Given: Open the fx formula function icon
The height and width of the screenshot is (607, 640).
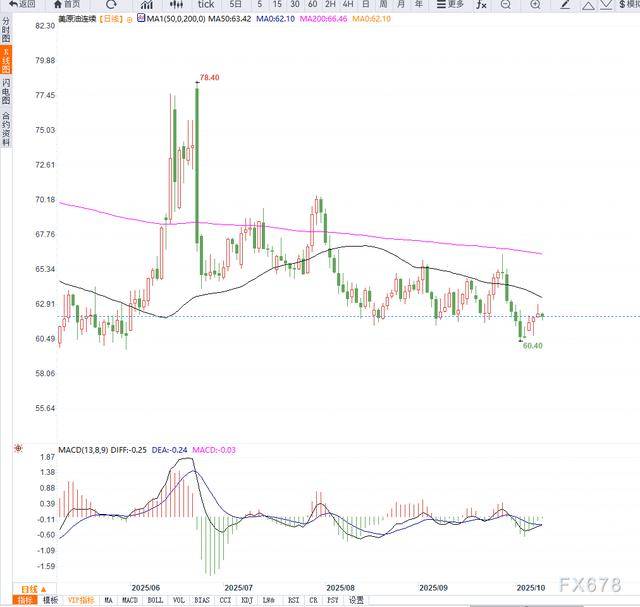Looking at the screenshot, I should (482, 5).
